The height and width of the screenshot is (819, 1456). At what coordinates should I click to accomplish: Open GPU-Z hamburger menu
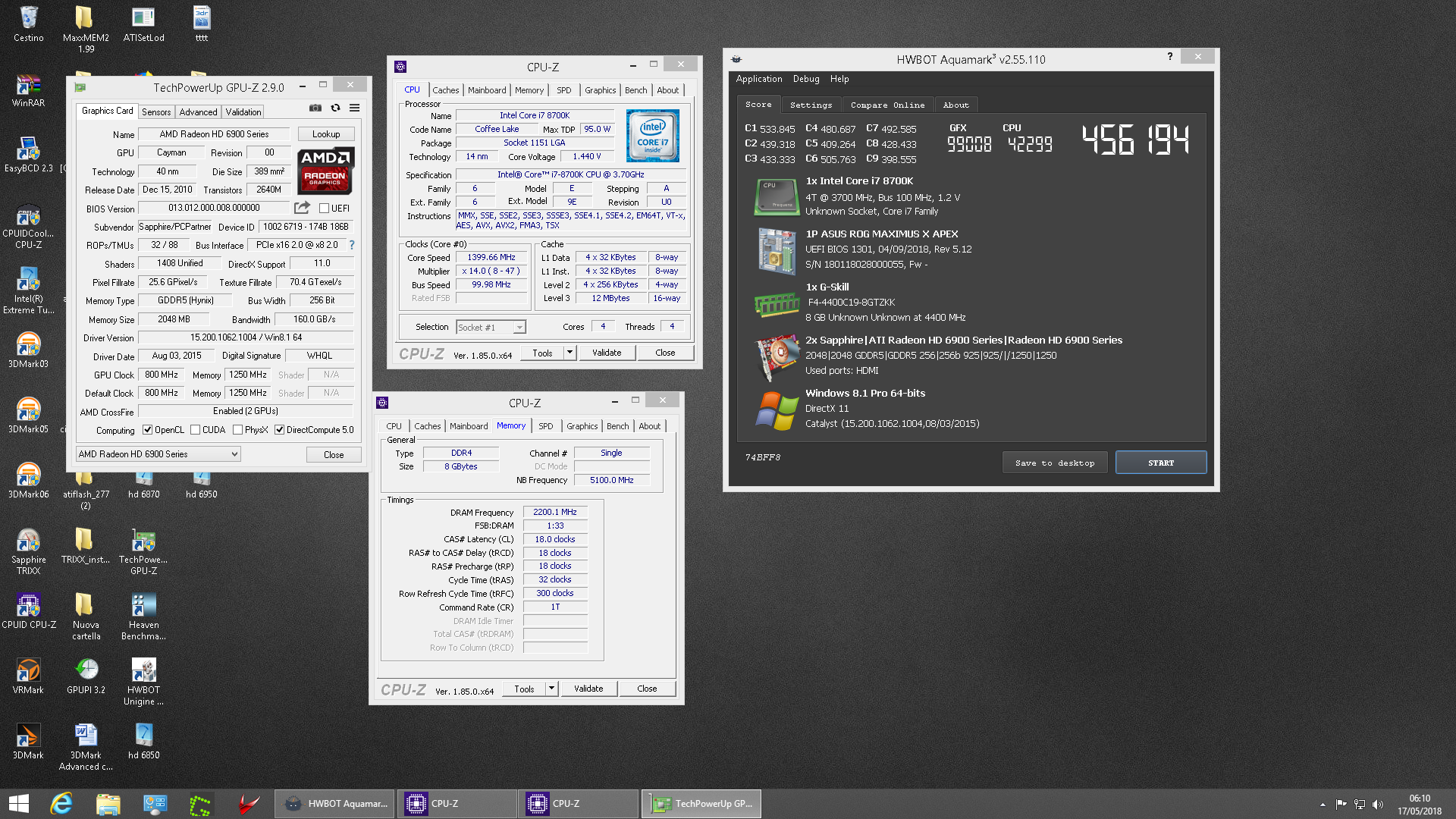point(354,108)
